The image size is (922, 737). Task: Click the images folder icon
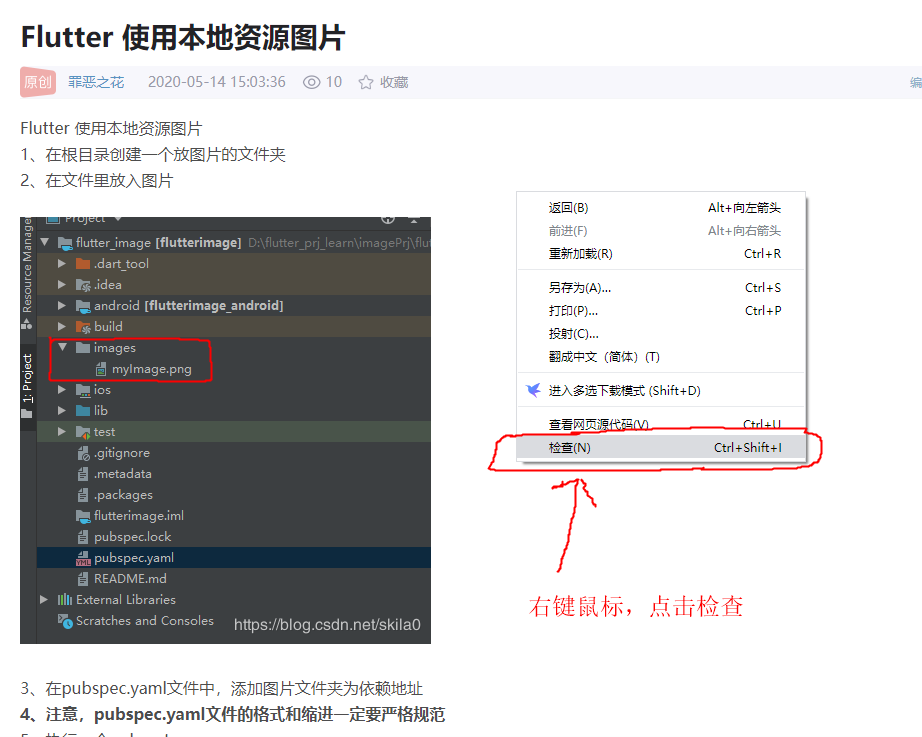pos(83,348)
